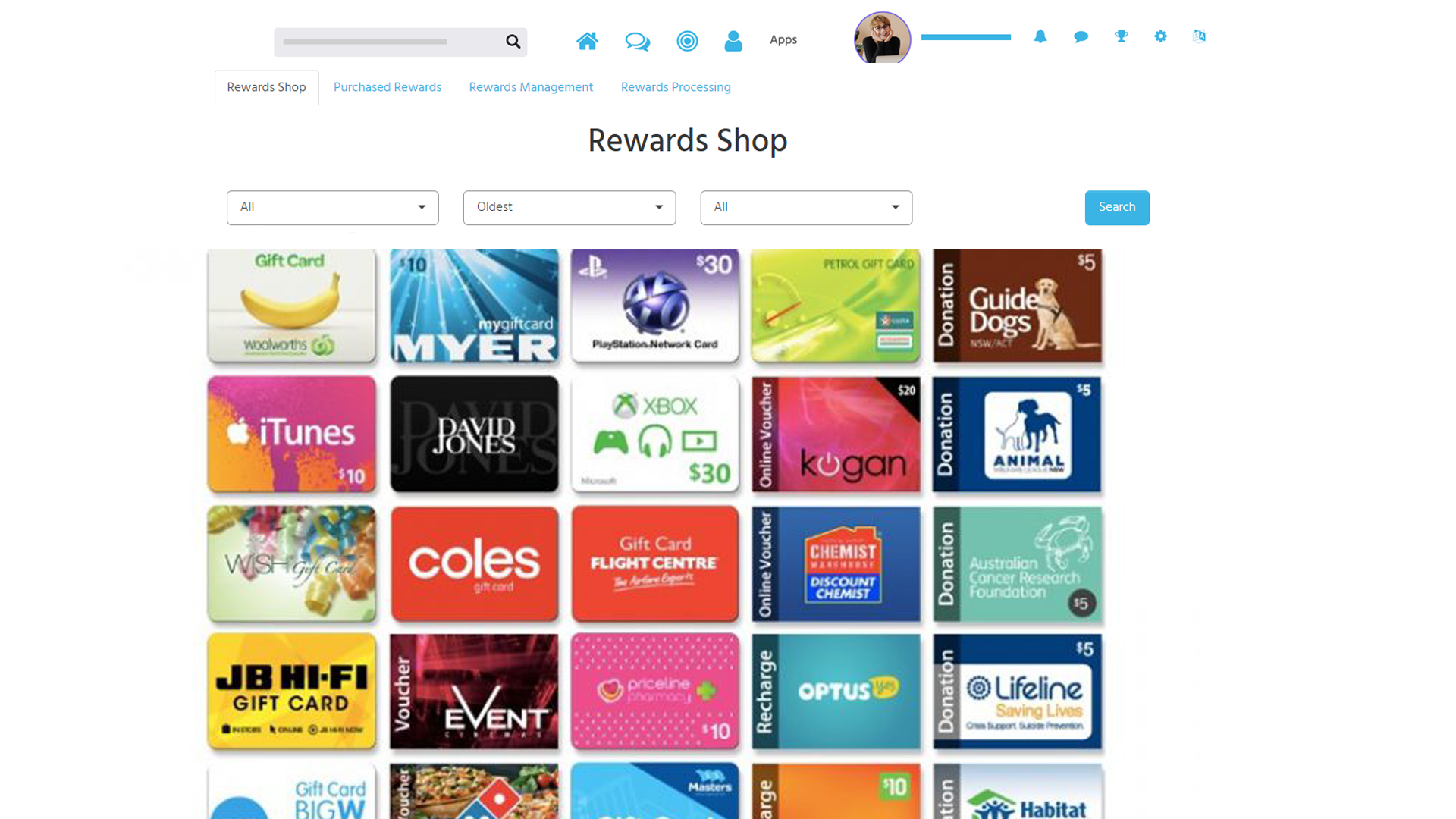Screen dimensions: 1456x819
Task: Open the Apps link
Action: (x=783, y=40)
